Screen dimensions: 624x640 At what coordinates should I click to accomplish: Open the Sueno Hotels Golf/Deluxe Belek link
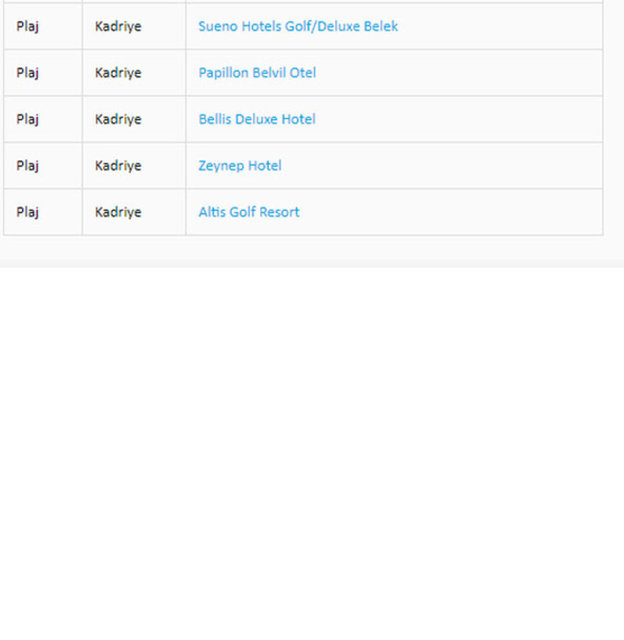pyautogui.click(x=297, y=26)
